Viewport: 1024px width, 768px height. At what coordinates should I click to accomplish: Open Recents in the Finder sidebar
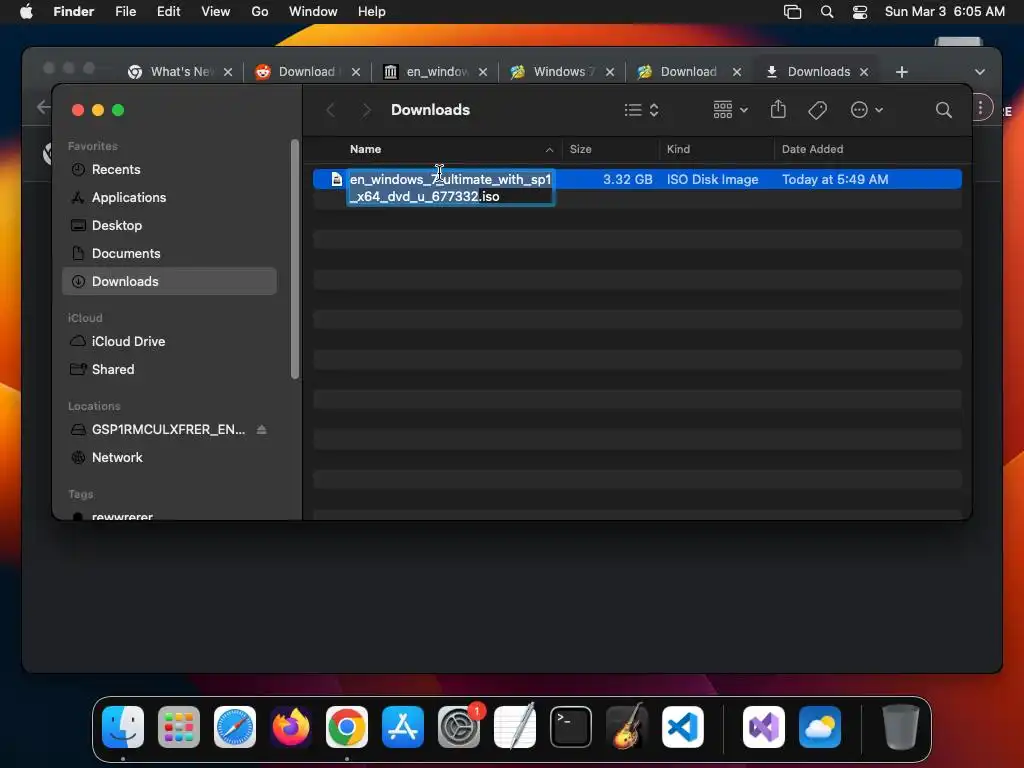pos(116,170)
